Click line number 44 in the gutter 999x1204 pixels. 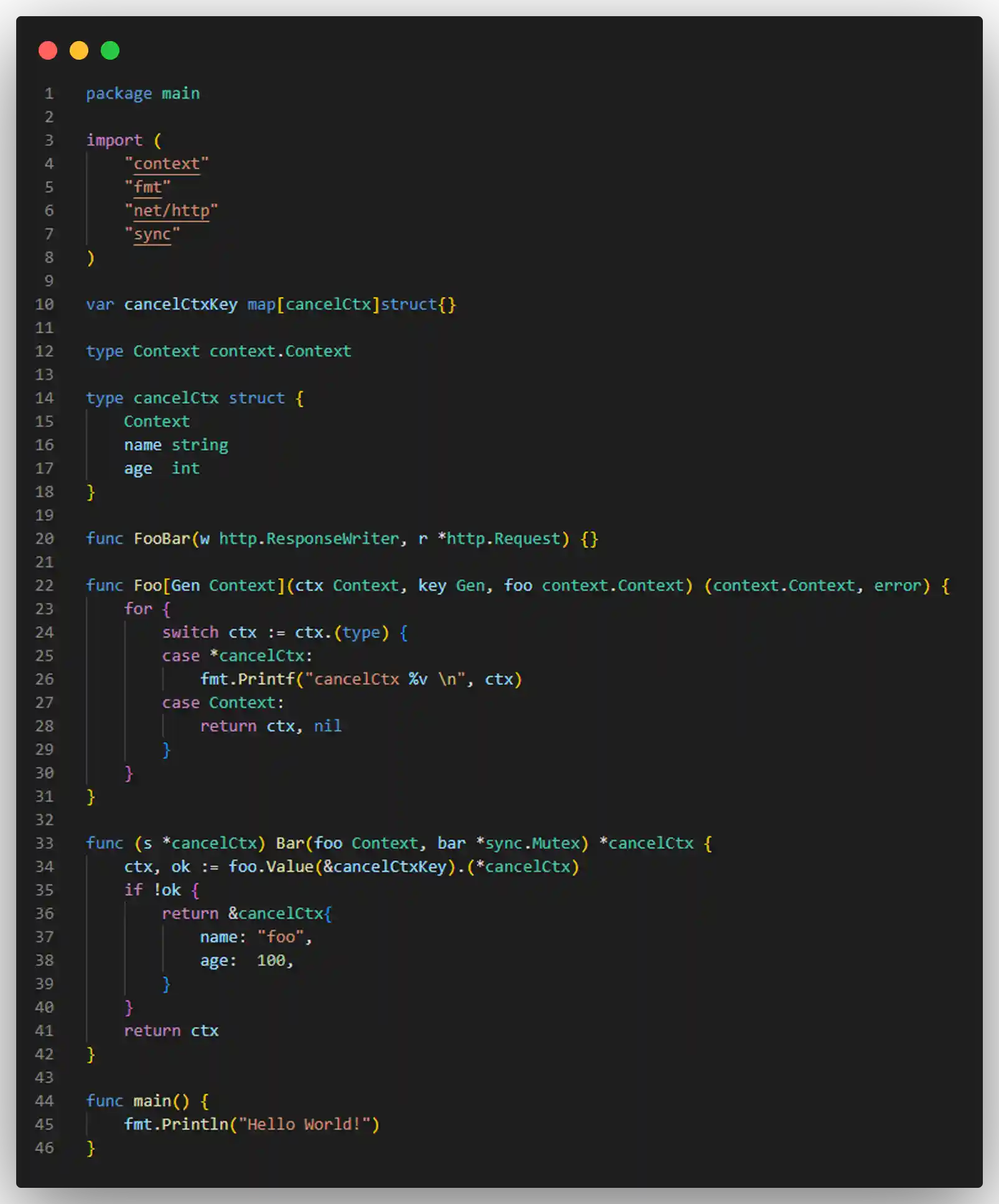(x=44, y=1101)
